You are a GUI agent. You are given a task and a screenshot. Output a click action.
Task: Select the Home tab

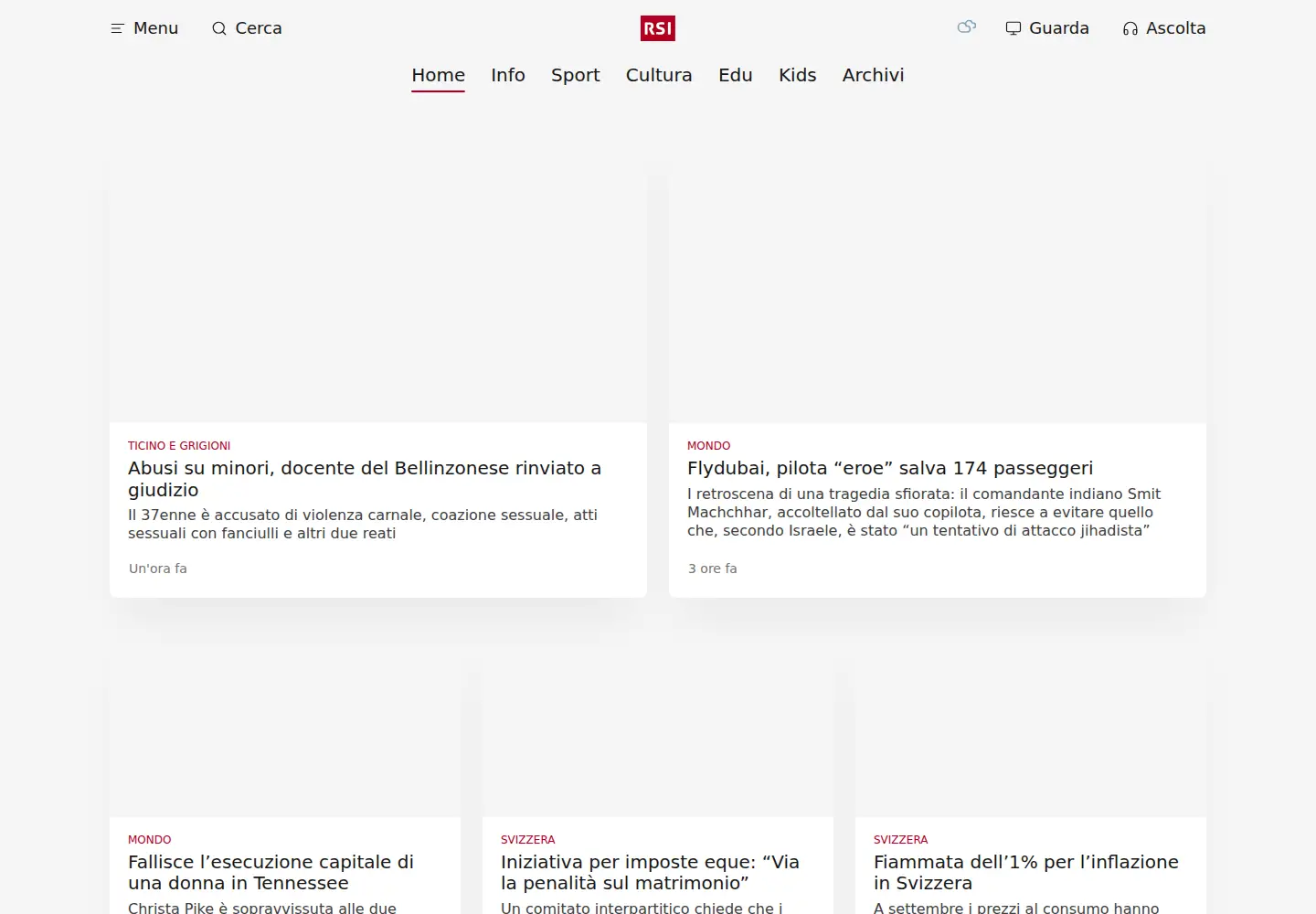pyautogui.click(x=439, y=75)
